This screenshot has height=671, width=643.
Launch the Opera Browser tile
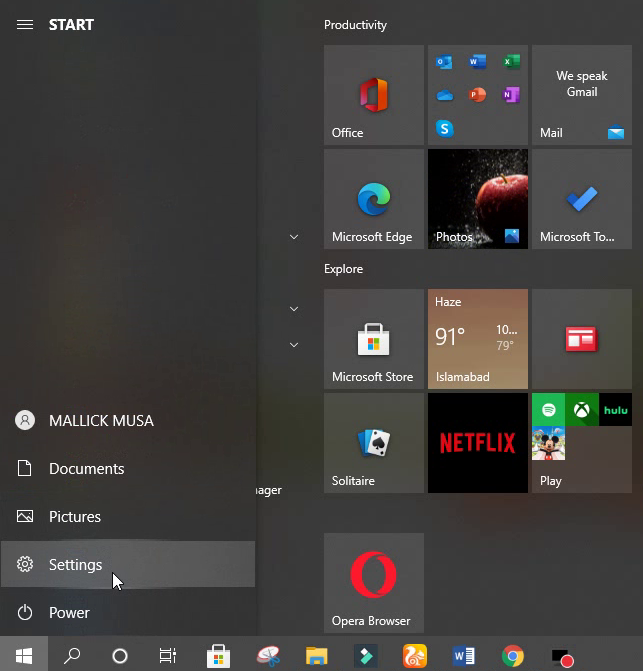point(373,583)
